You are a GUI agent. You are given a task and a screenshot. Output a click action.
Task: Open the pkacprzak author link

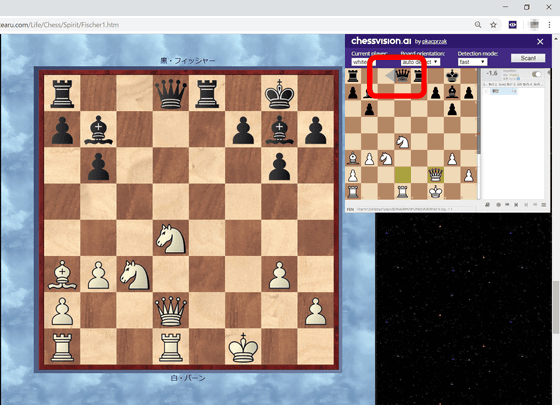pyautogui.click(x=434, y=42)
